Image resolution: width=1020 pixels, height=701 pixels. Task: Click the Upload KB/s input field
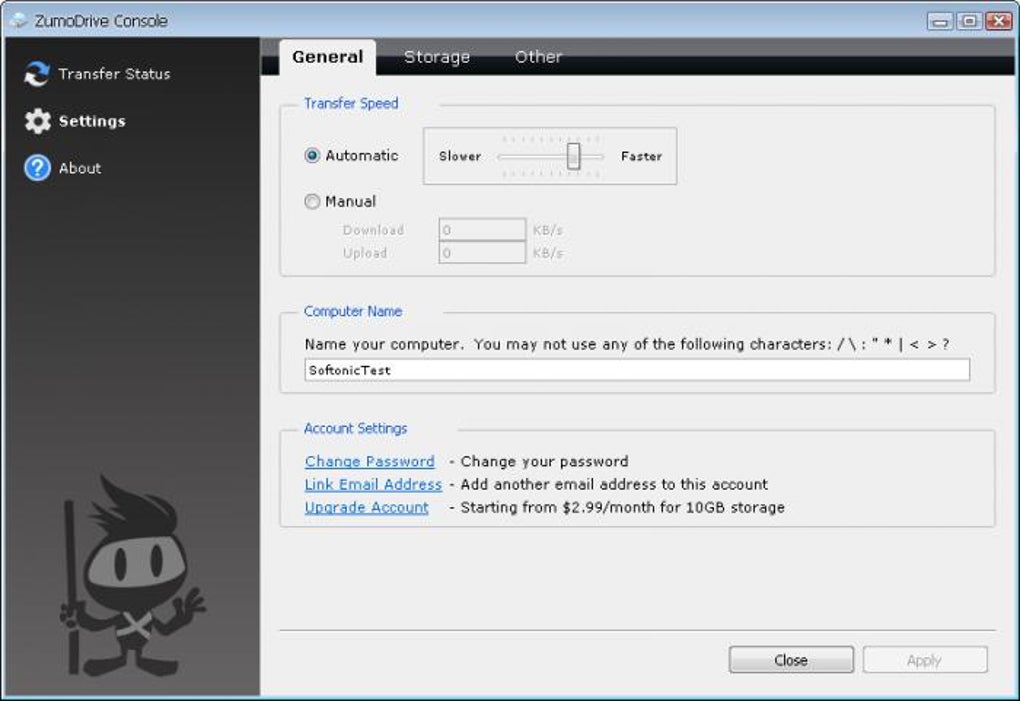point(482,252)
